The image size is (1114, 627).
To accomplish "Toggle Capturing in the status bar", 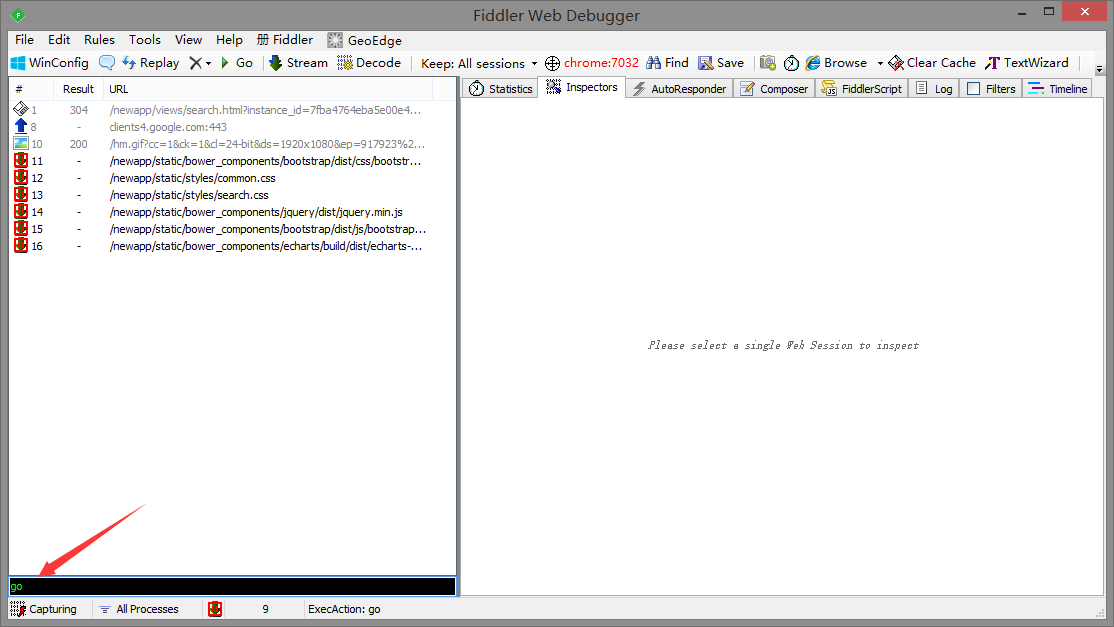I will [x=43, y=609].
